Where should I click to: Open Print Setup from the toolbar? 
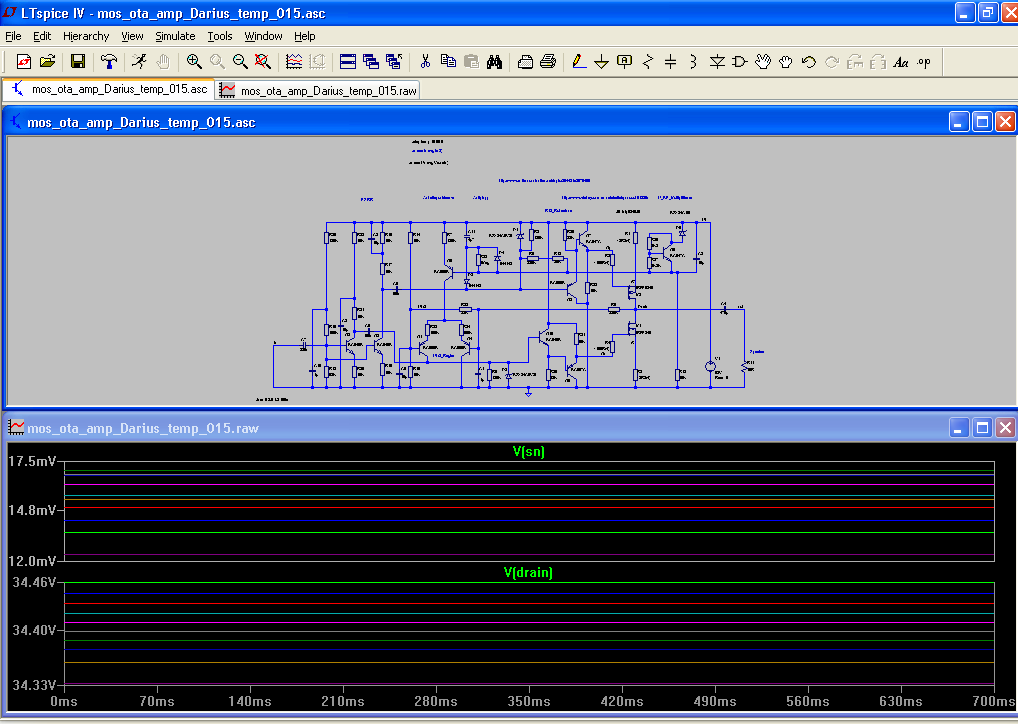click(x=525, y=62)
